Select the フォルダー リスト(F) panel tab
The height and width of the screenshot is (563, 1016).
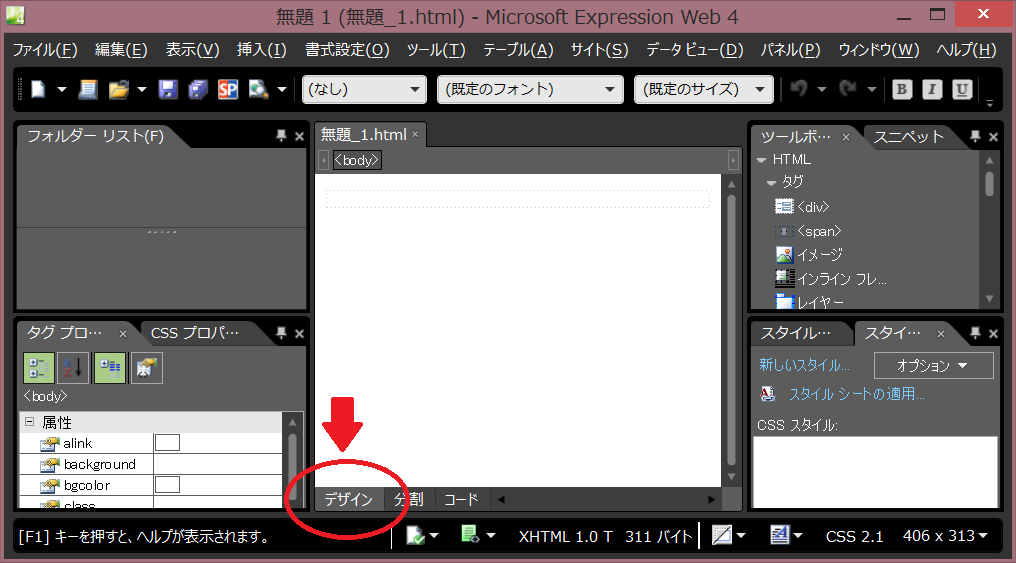click(96, 136)
